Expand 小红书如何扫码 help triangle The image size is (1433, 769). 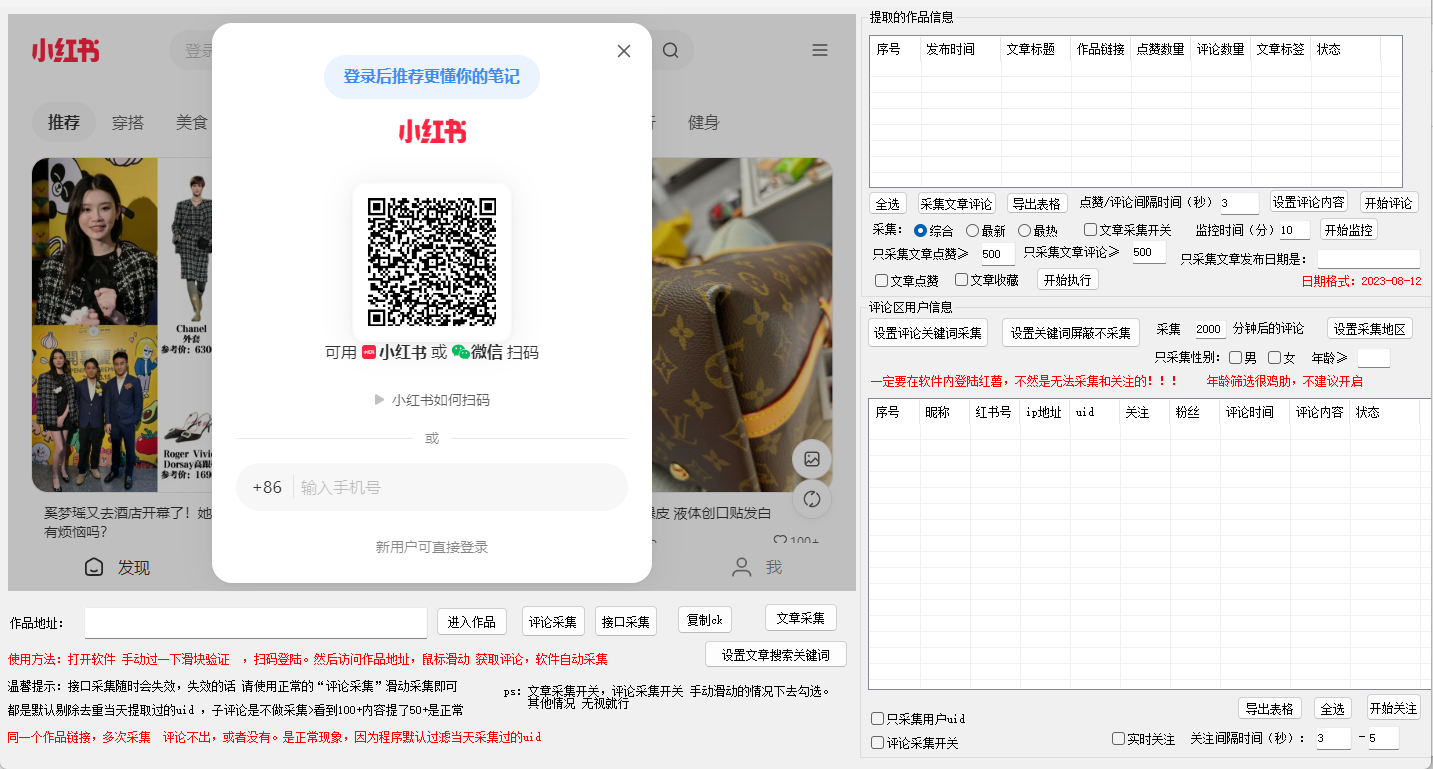(x=380, y=400)
